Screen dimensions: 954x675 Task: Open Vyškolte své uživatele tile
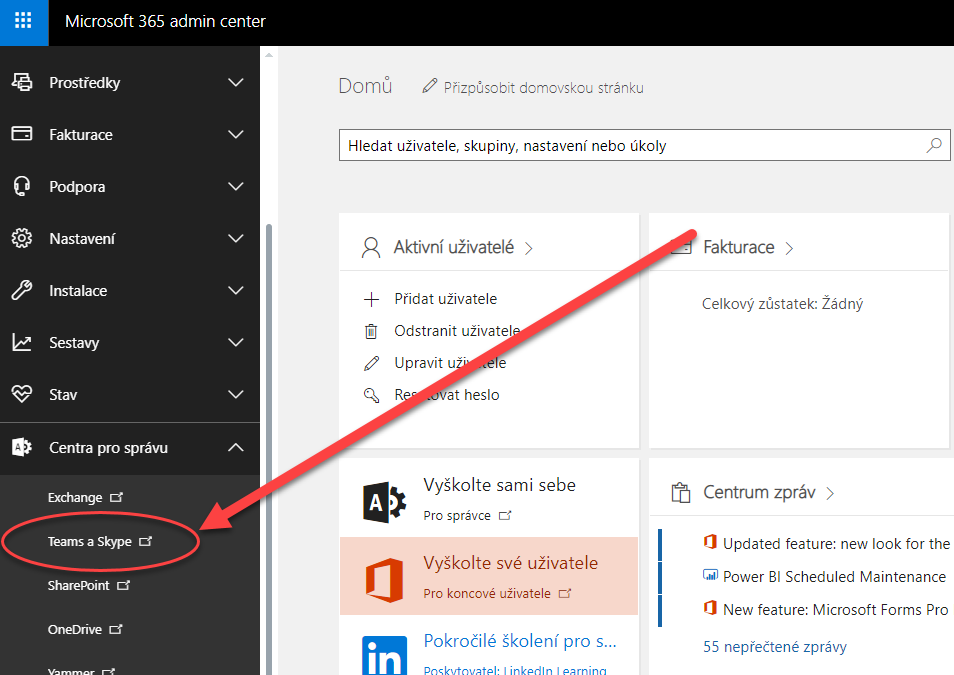tap(489, 576)
